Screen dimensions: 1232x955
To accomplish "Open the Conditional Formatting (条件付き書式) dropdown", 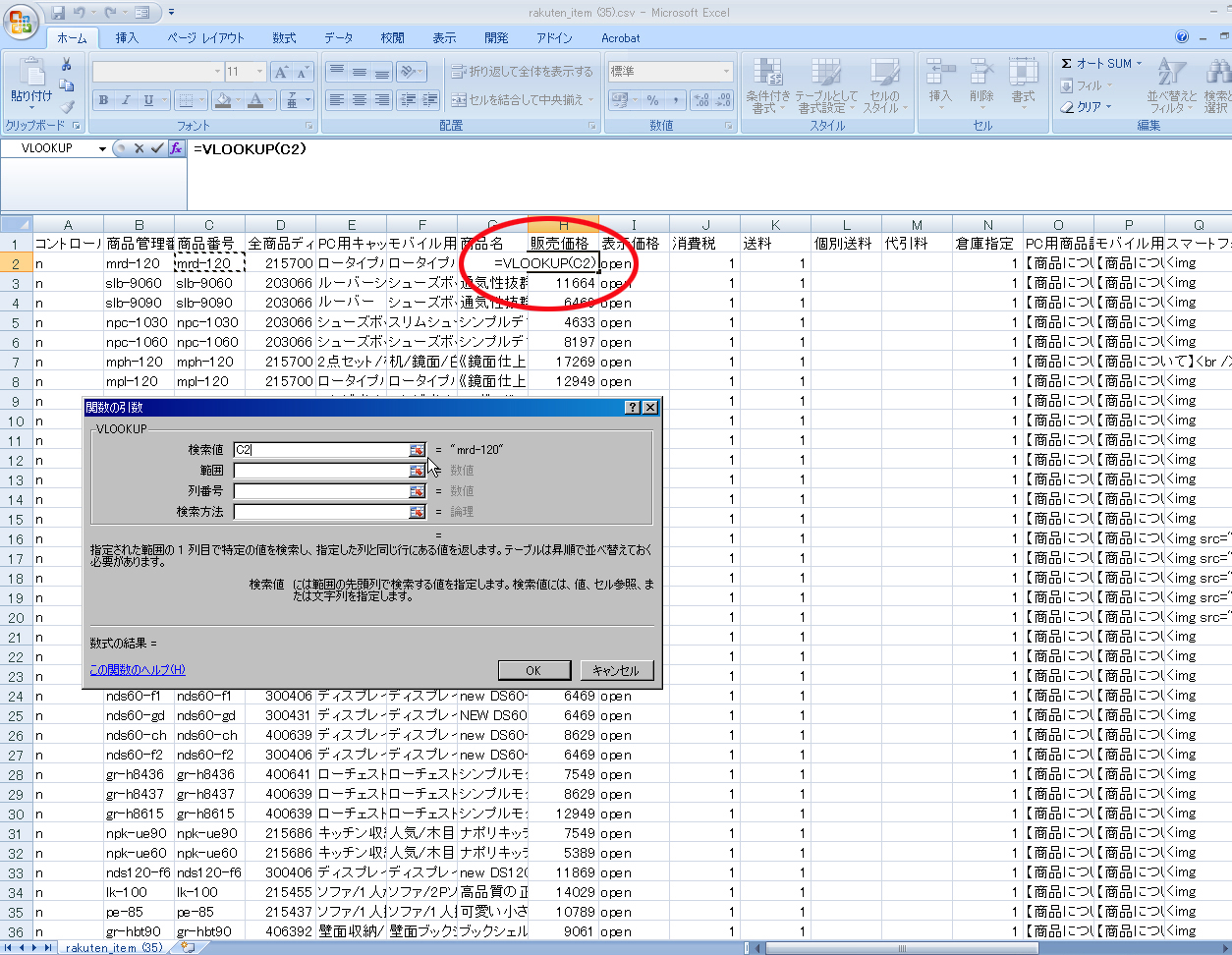I will tap(767, 86).
